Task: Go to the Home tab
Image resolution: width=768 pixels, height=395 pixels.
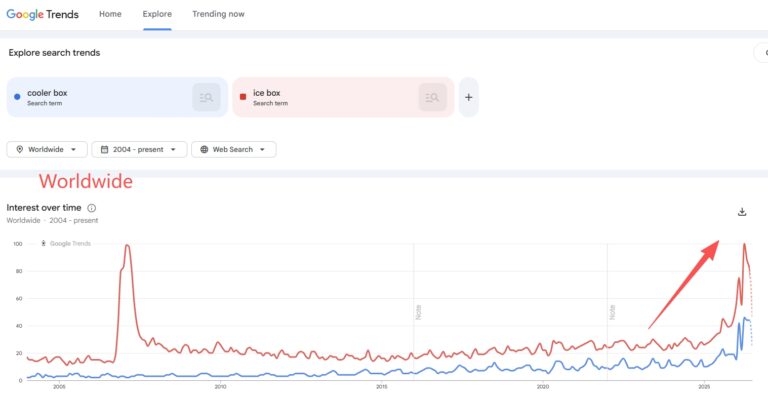Action: [x=110, y=14]
